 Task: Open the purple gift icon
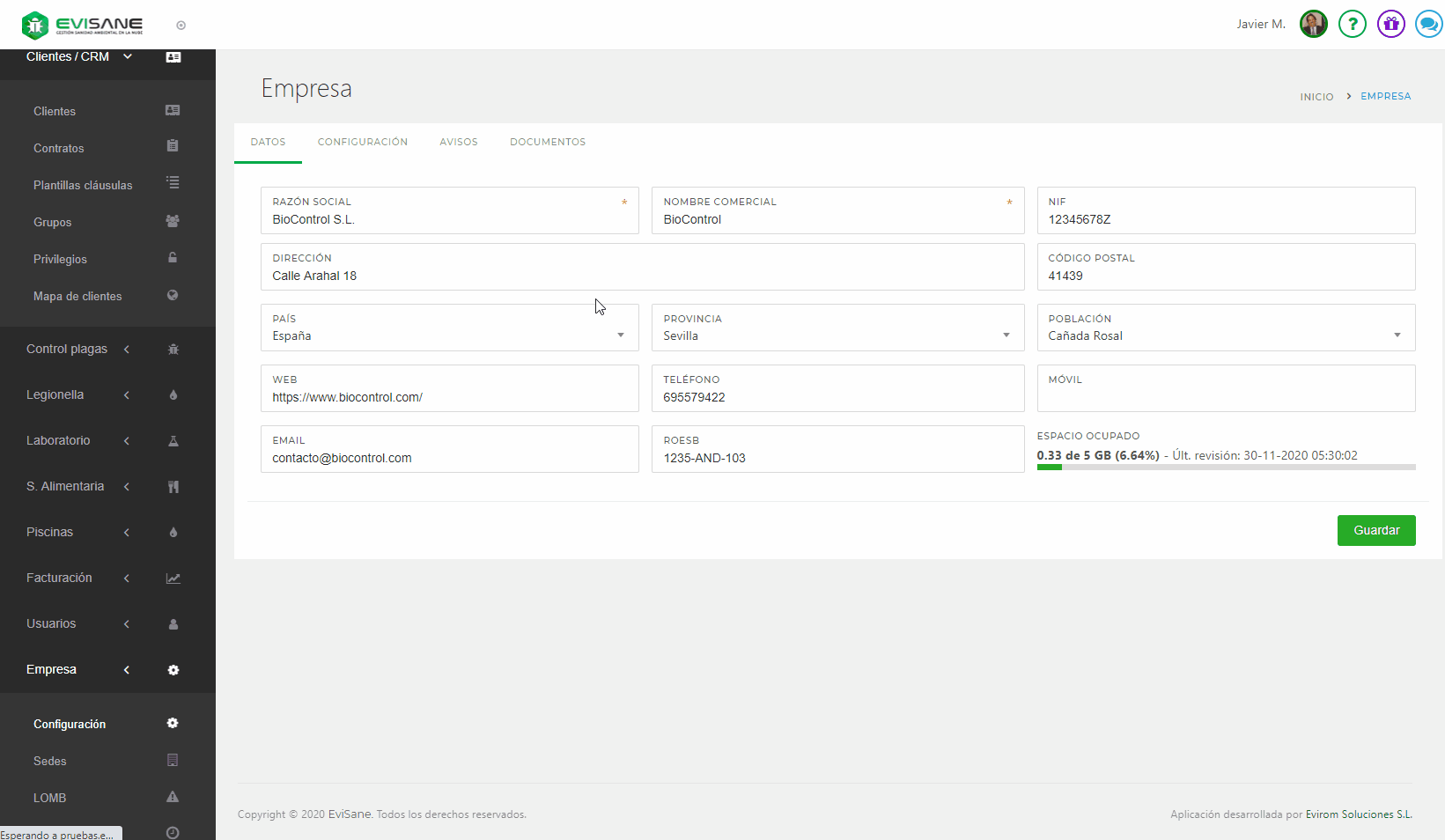click(1390, 24)
